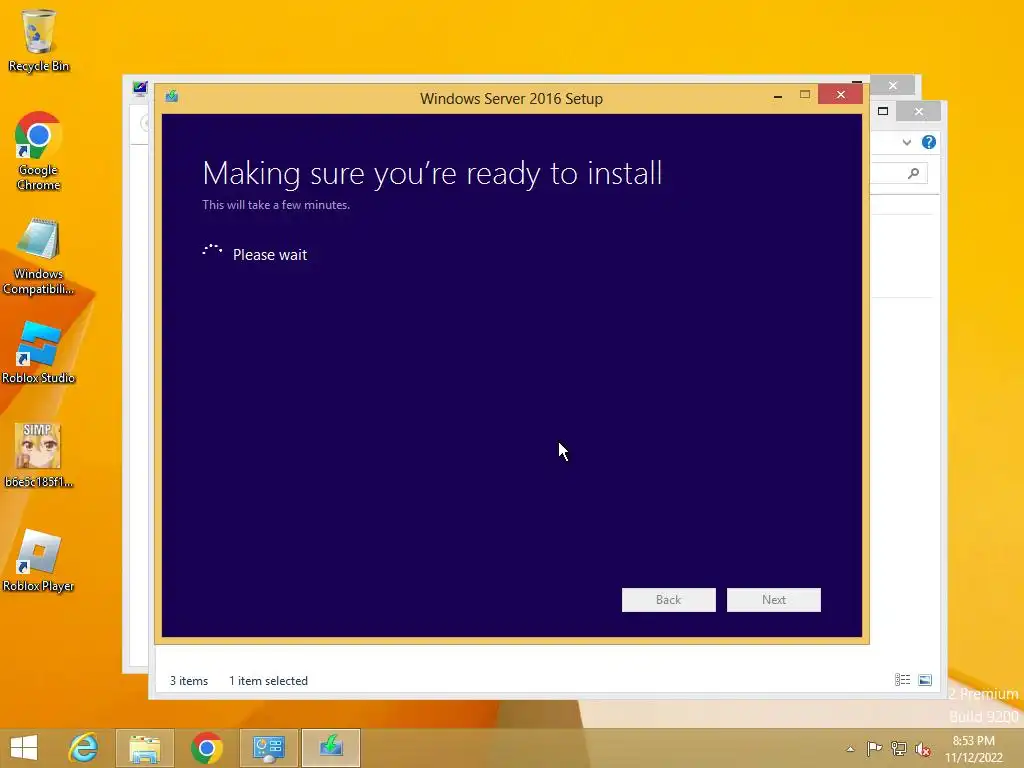Select the Google Chrome desktop shortcut

click(x=39, y=152)
